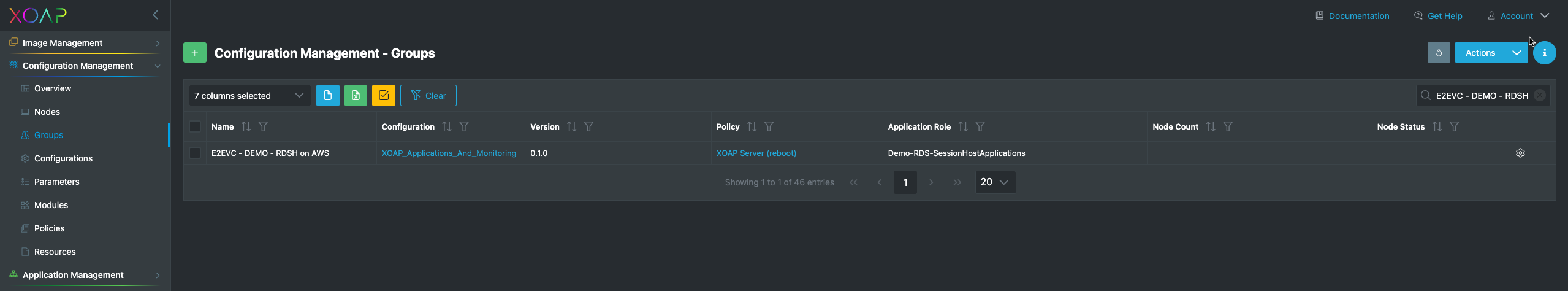The height and width of the screenshot is (291, 1568).
Task: Click the grey refresh icon button
Action: click(x=1438, y=53)
